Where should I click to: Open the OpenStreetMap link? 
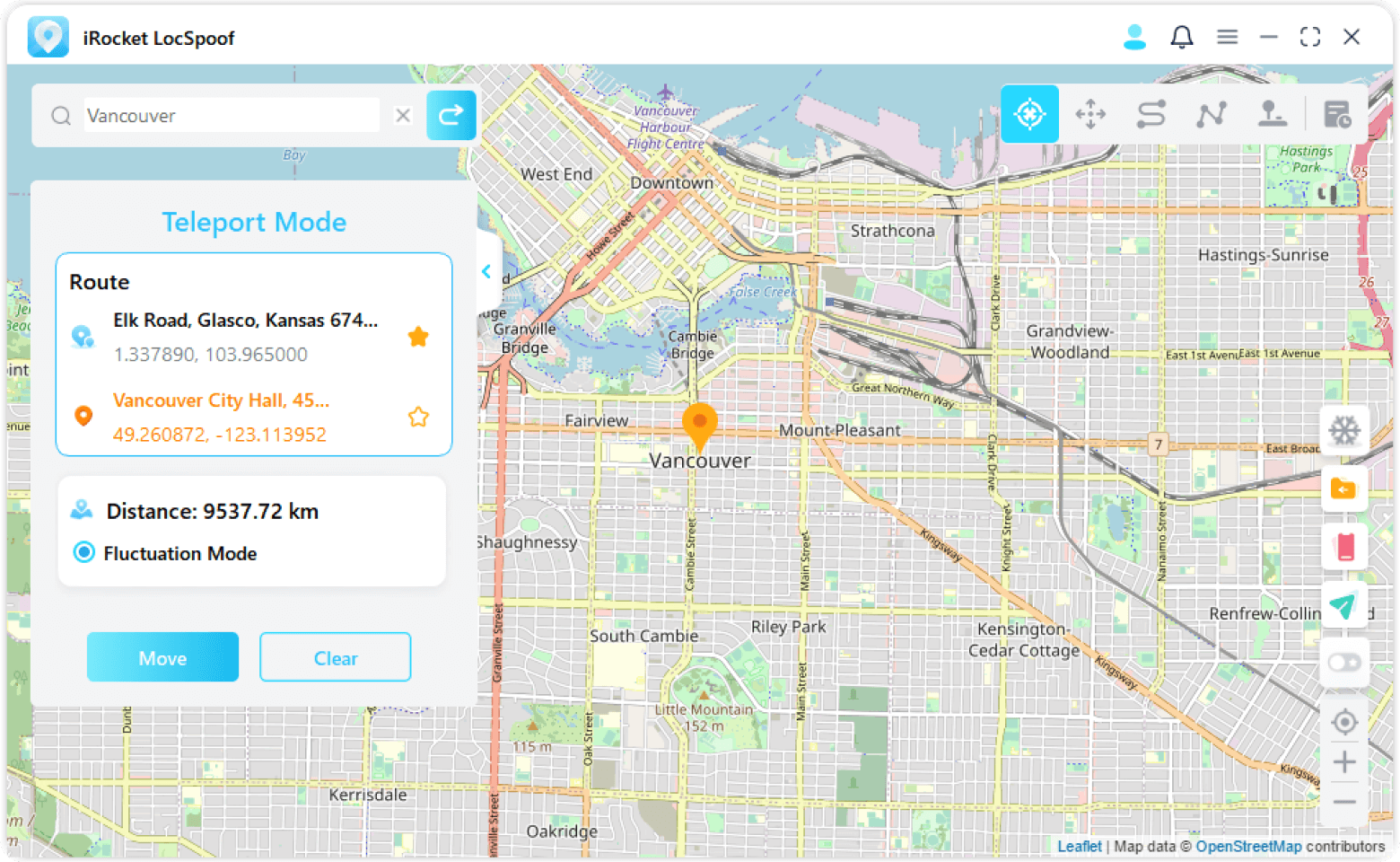(x=1248, y=846)
